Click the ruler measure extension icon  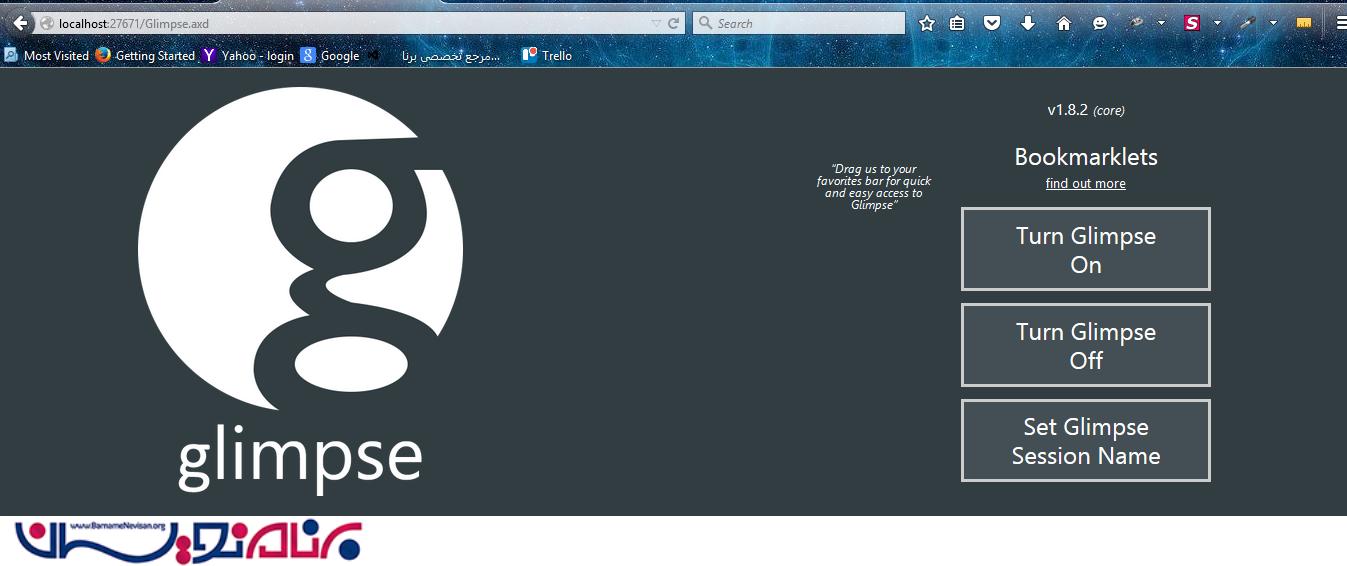[x=1304, y=23]
